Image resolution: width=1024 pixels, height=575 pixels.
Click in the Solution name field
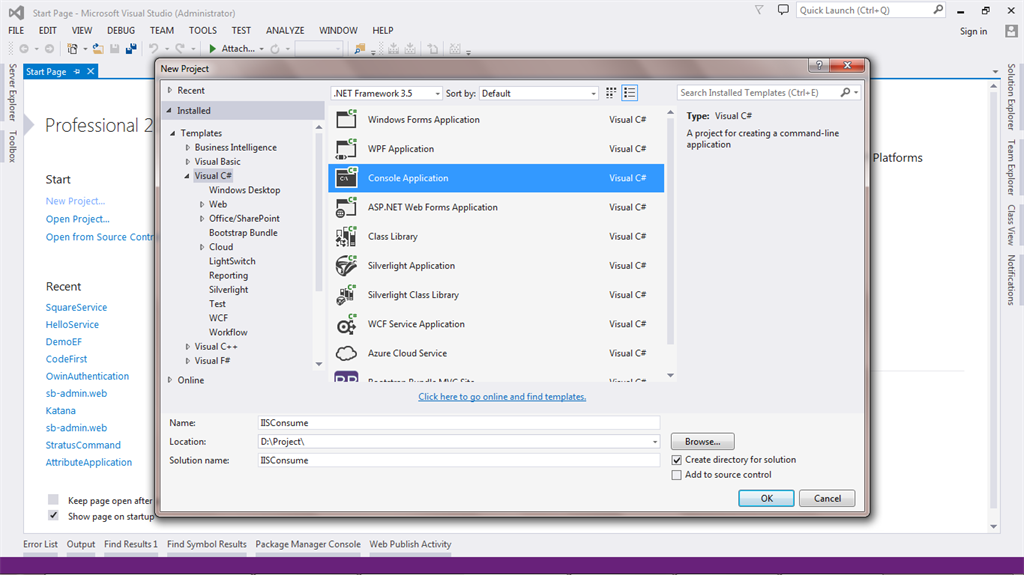[459, 460]
